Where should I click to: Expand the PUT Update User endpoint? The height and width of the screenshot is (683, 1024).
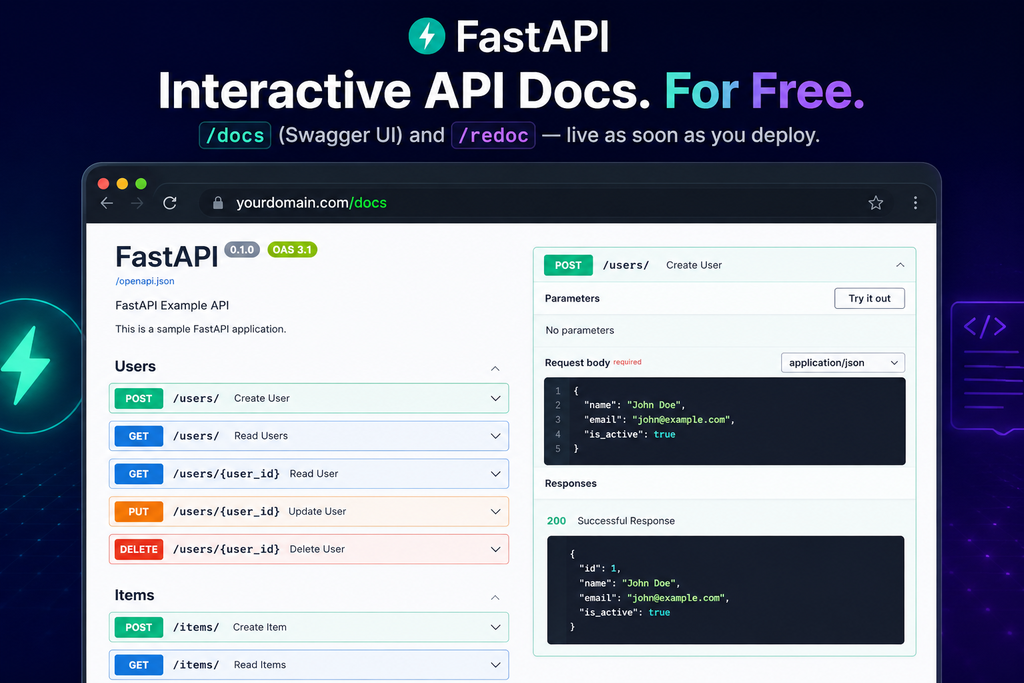coord(309,511)
